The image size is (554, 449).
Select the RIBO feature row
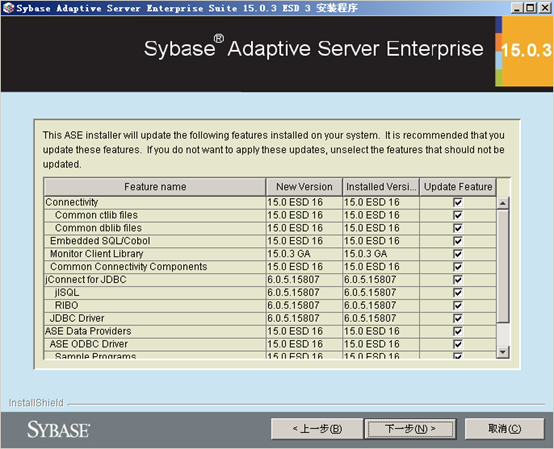tap(270, 306)
